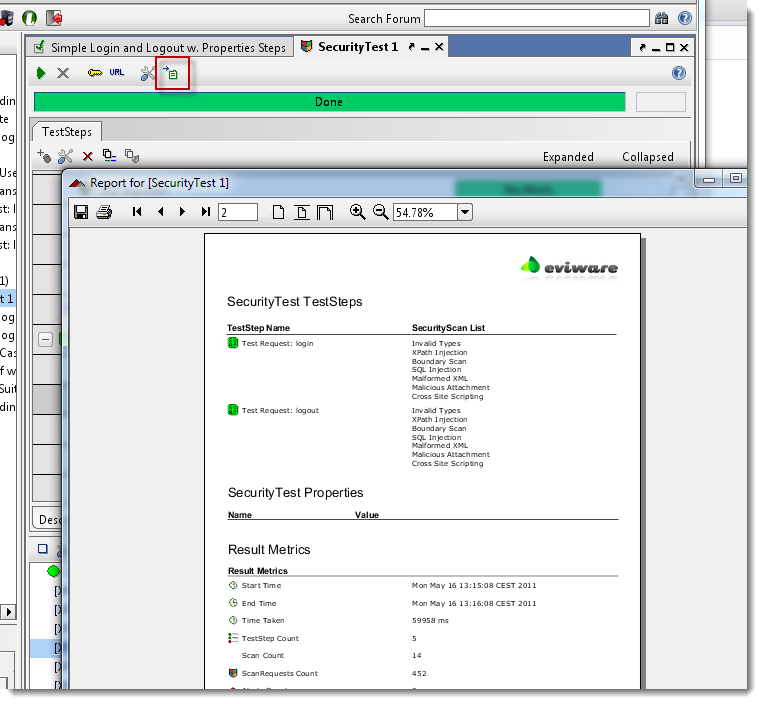Click the eviware logo in report
This screenshot has height=704, width=762.
[569, 267]
